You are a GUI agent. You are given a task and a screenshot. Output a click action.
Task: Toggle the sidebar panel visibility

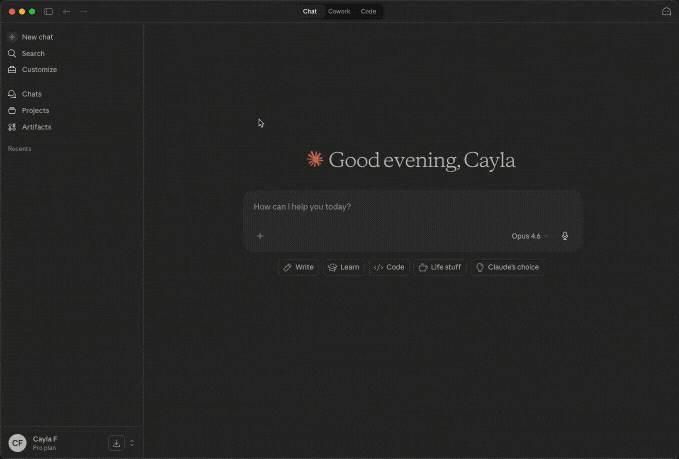tap(48, 11)
